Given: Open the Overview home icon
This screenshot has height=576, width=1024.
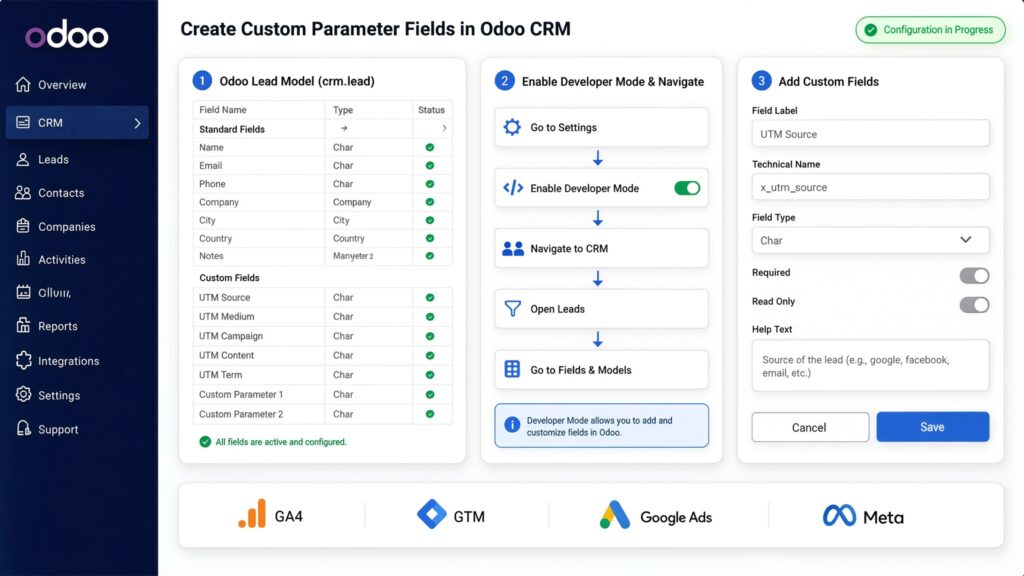Looking at the screenshot, I should coord(23,84).
